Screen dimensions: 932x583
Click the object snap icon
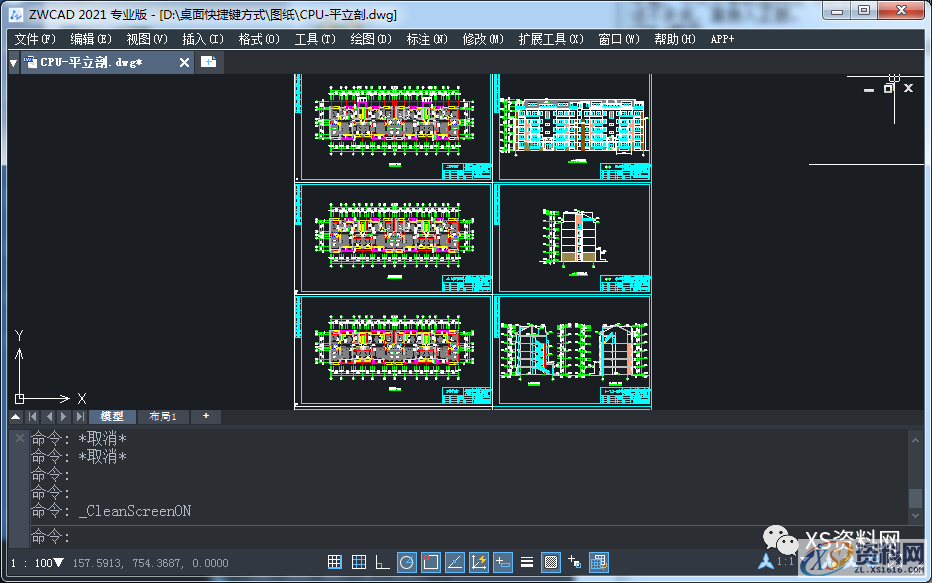pyautogui.click(x=431, y=563)
